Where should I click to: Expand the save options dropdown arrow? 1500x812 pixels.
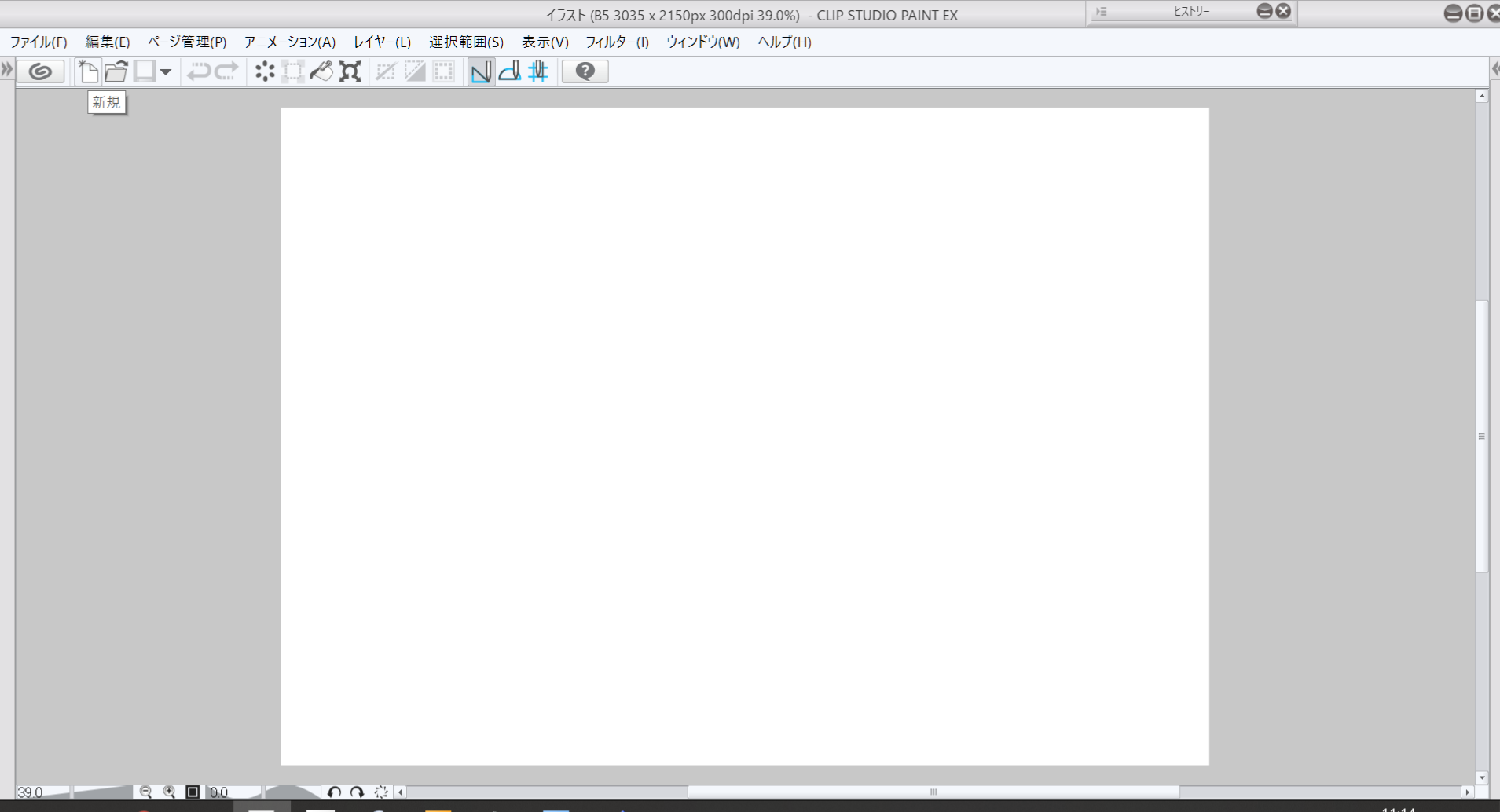tap(166, 71)
